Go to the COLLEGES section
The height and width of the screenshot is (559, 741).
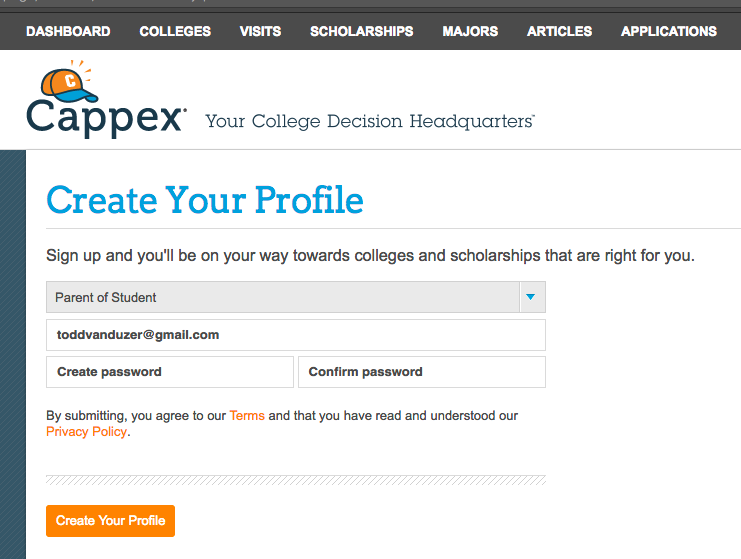coord(175,31)
